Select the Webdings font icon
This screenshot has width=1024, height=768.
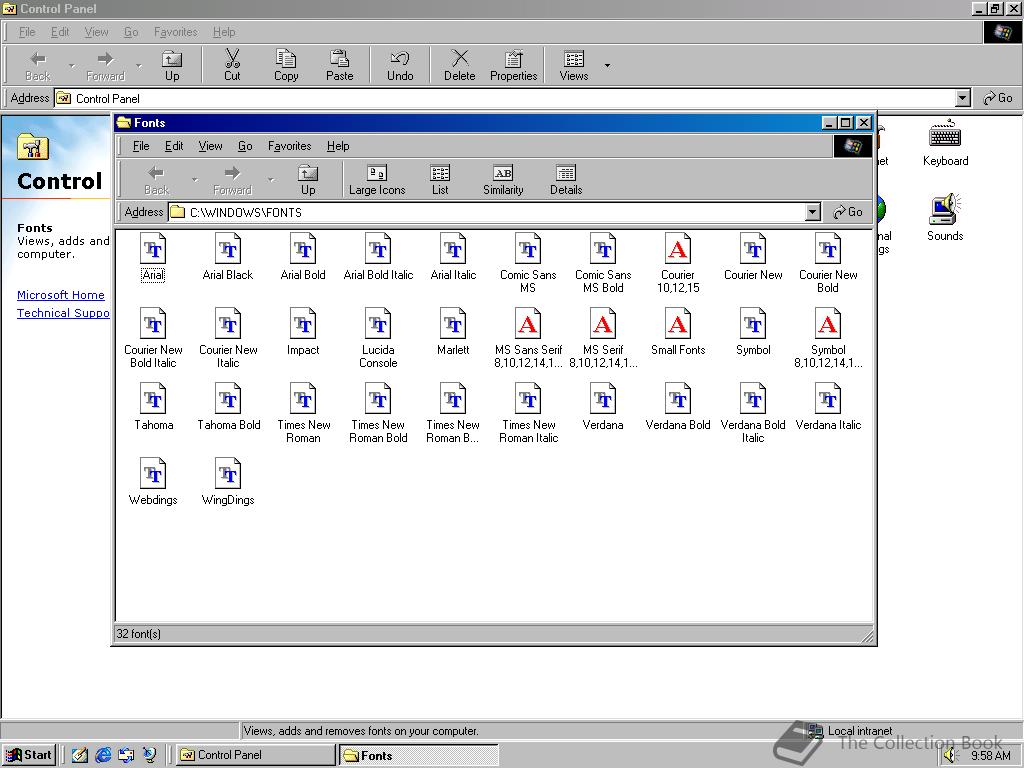[x=153, y=482]
